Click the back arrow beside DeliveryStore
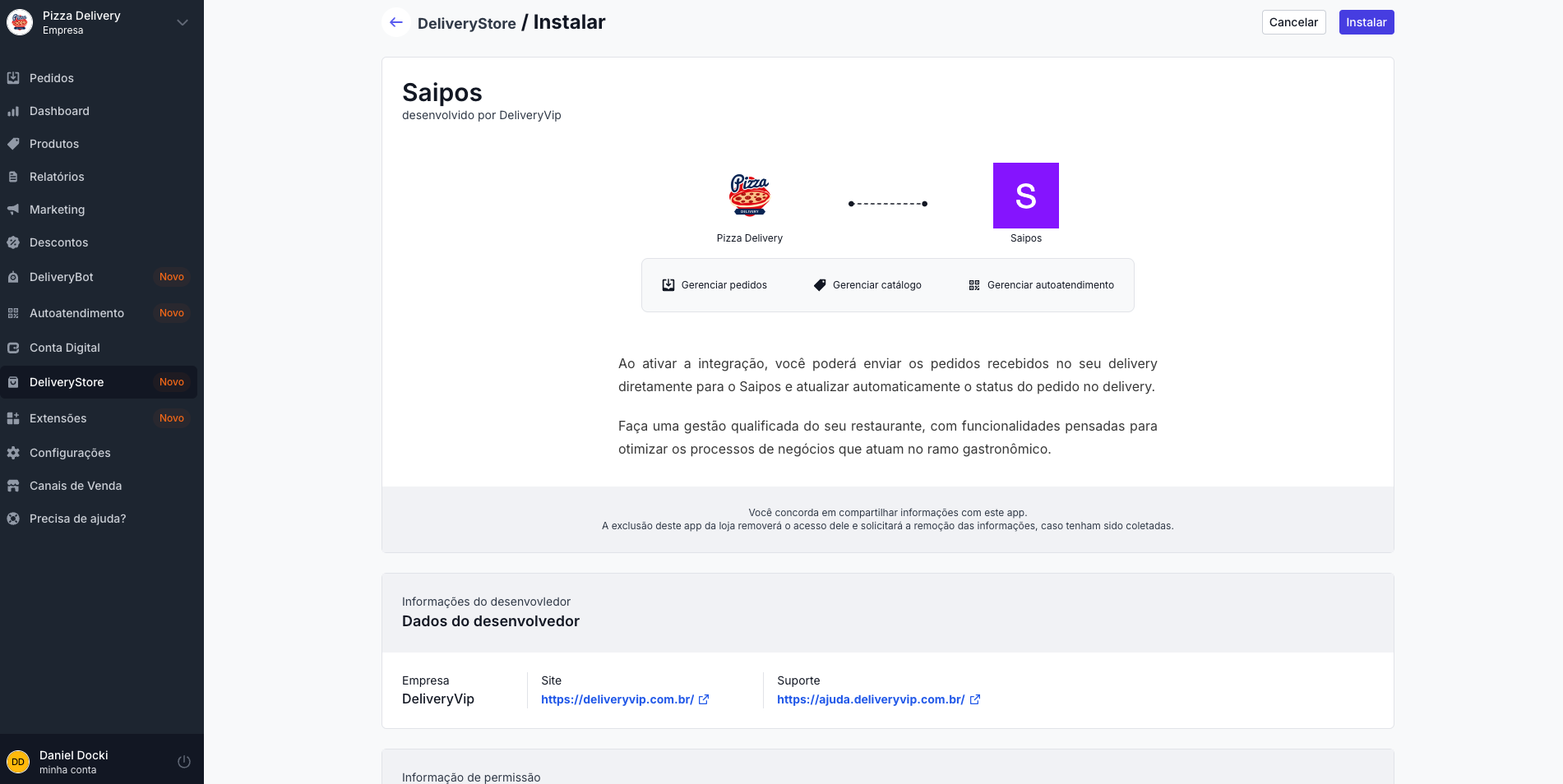The image size is (1563, 784). [396, 22]
